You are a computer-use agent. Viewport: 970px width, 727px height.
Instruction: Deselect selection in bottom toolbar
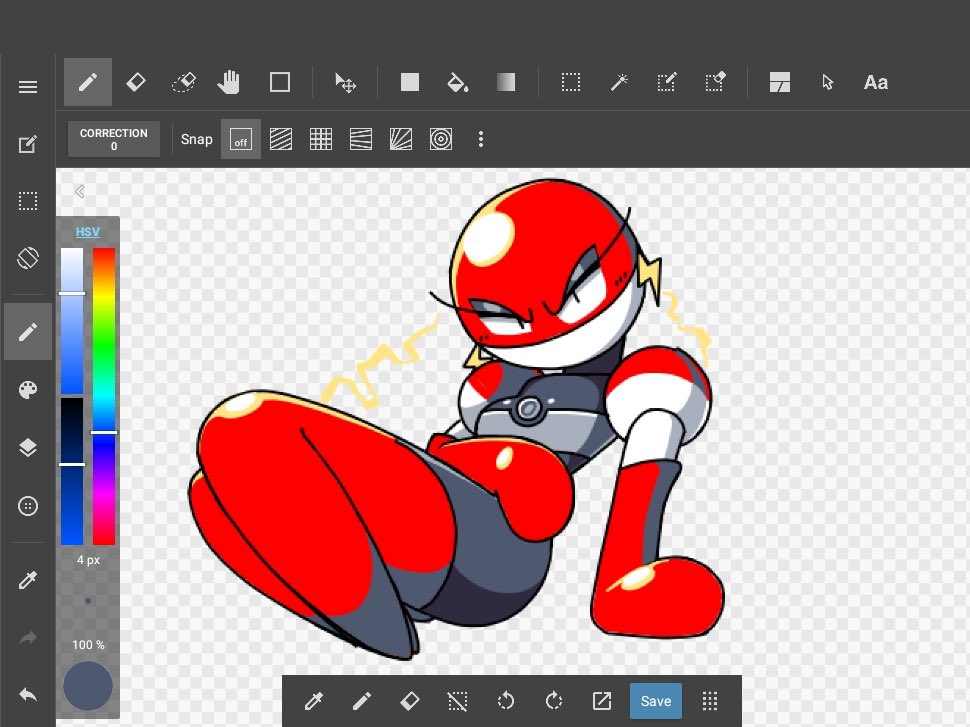coord(457,701)
